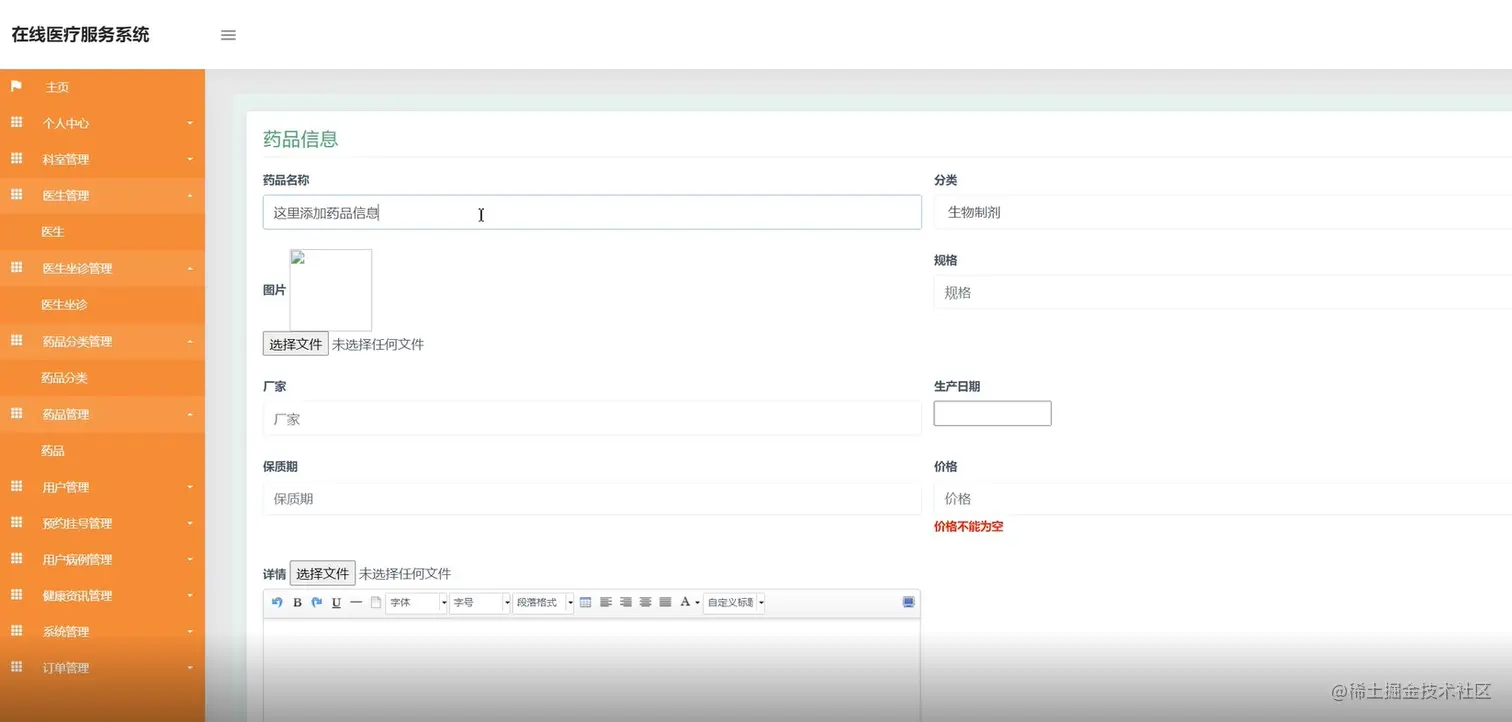Click the 厂家 input field
Screen dimensions: 1512x722
pyautogui.click(x=592, y=419)
